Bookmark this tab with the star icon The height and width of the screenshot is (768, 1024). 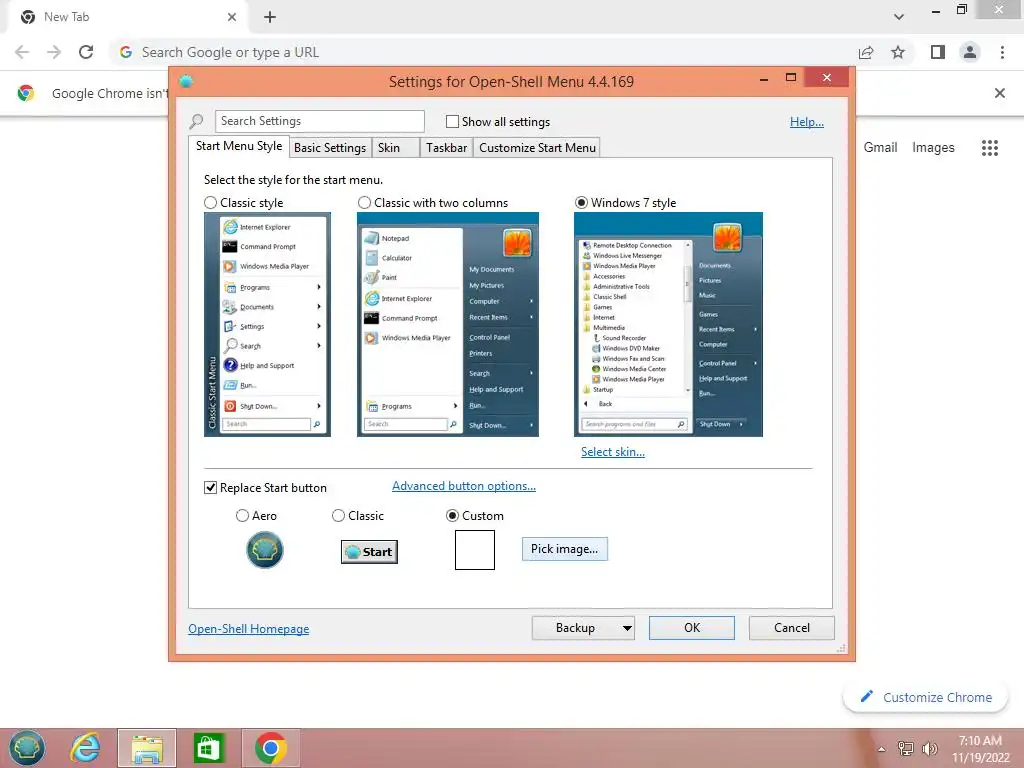click(898, 52)
